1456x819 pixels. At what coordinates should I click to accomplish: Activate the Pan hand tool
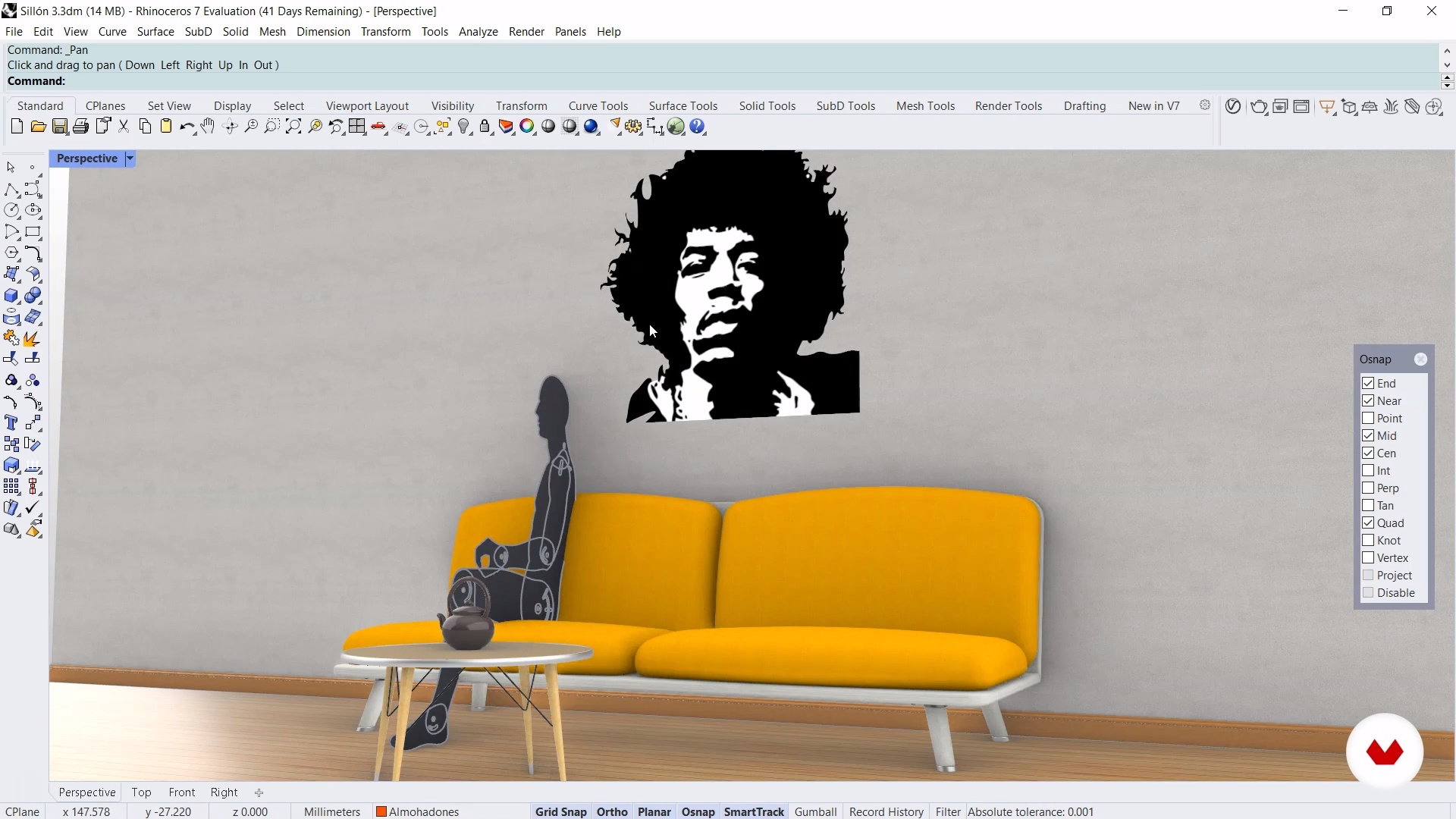tap(208, 127)
